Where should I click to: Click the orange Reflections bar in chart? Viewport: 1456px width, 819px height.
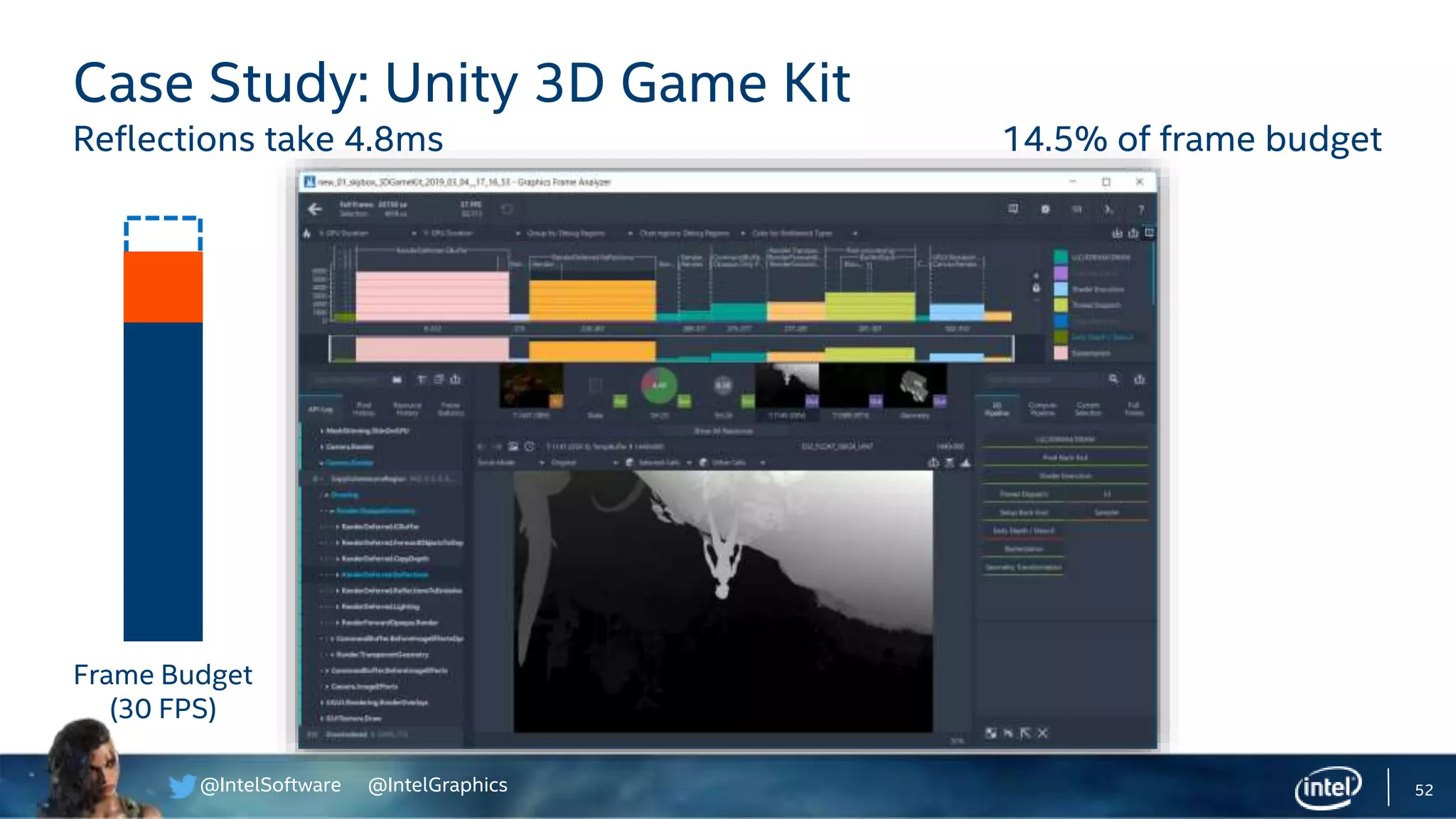click(x=592, y=300)
